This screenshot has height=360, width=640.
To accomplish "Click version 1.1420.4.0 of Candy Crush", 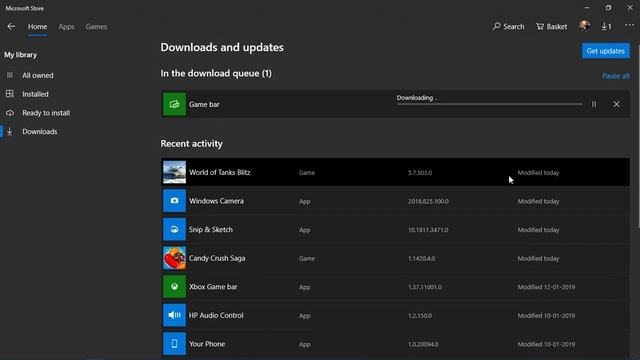I will point(421,258).
